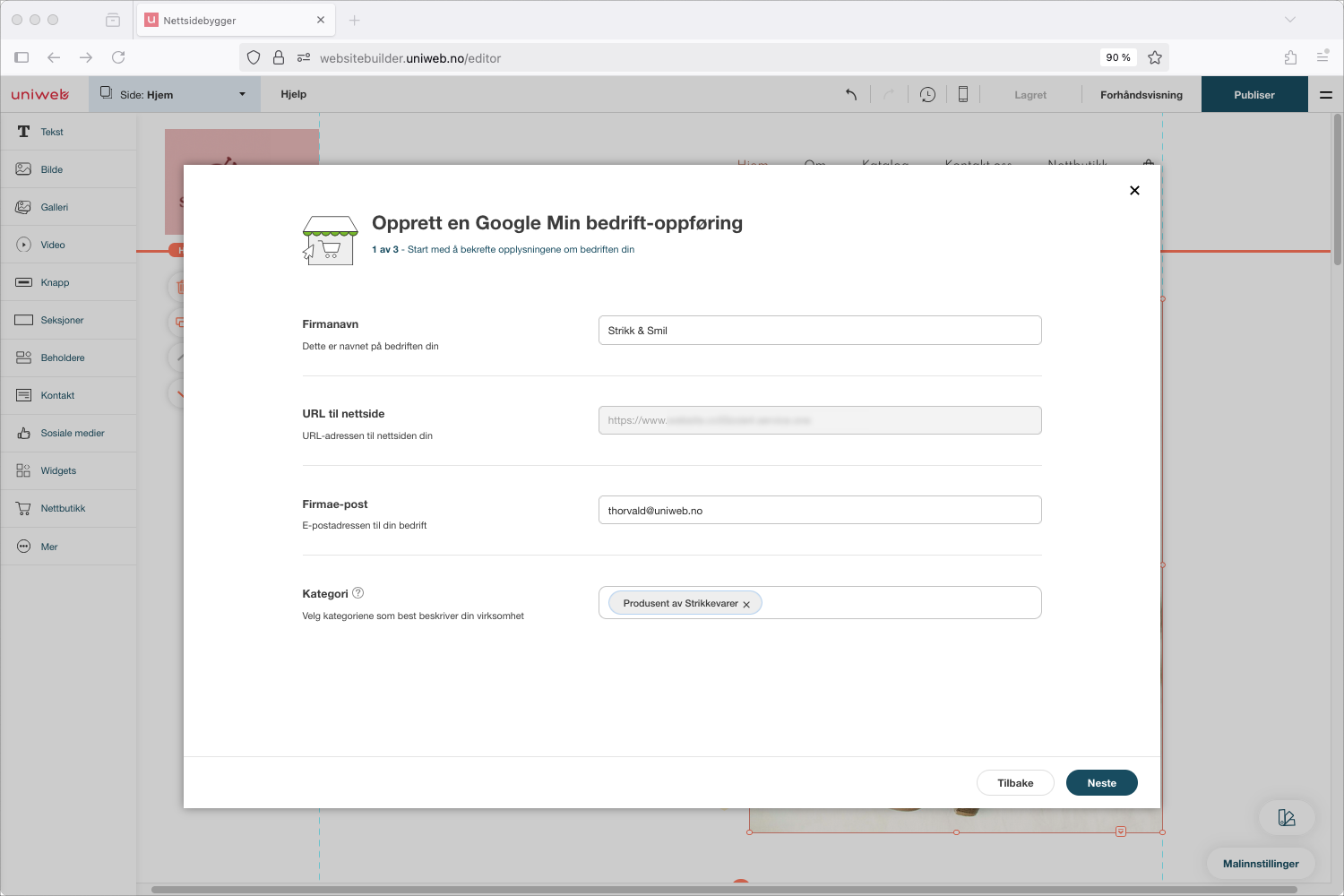Choose the Galleri element

68,207
